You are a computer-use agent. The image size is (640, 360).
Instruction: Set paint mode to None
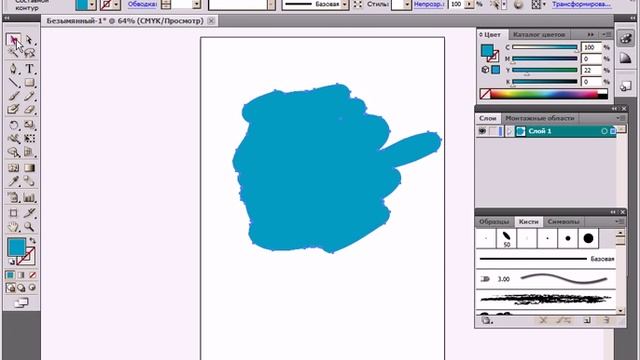[x=32, y=275]
